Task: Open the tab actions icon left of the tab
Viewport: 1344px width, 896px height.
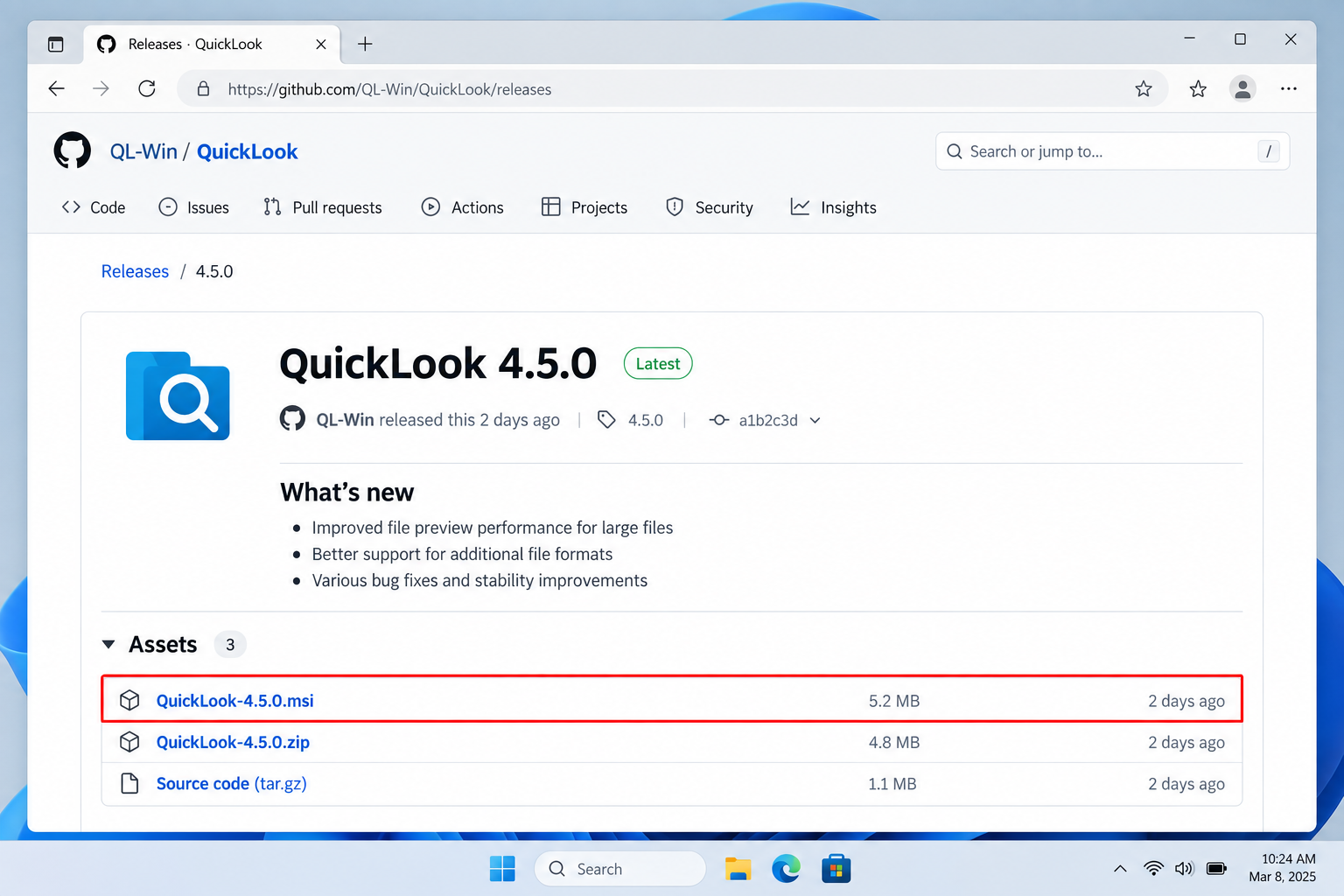Action: (x=56, y=44)
